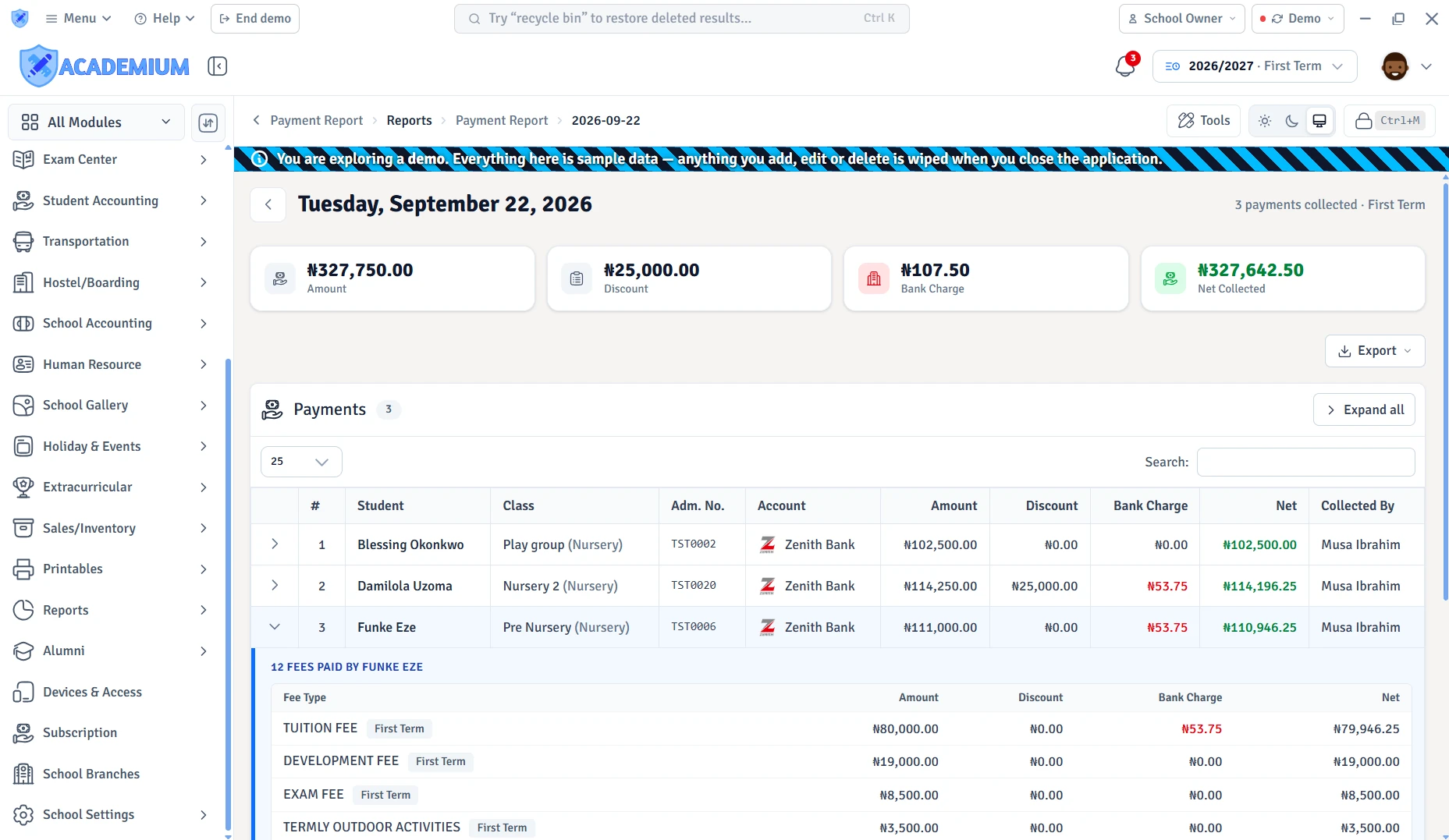Open Student Accounting in sidebar

[110, 201]
